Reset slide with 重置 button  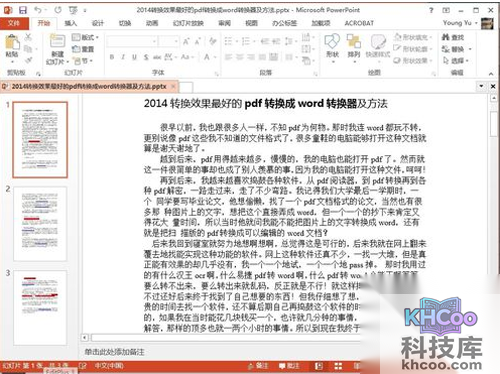pyautogui.click(x=83, y=49)
